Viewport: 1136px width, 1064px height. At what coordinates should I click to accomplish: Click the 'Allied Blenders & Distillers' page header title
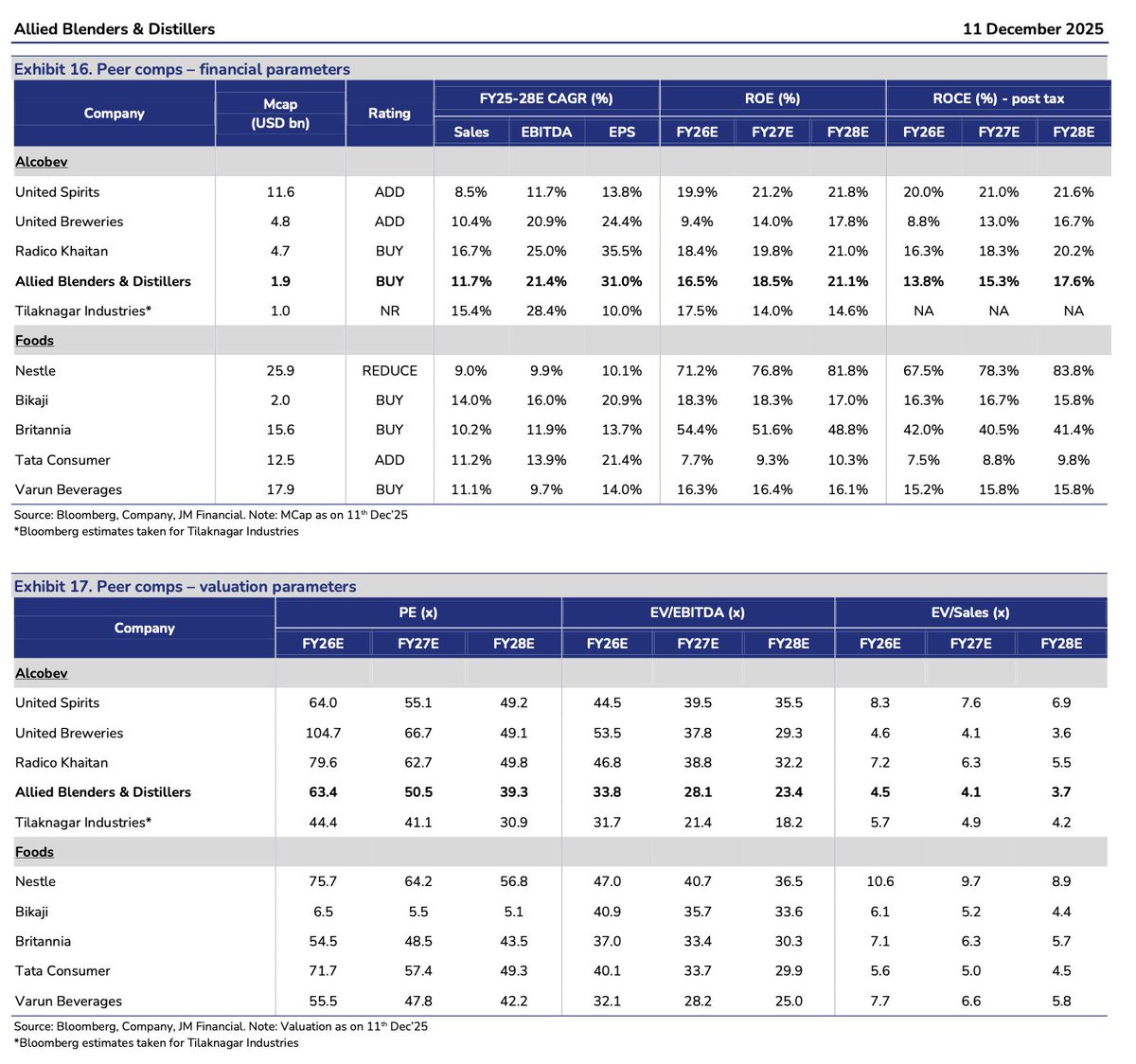coord(115,28)
